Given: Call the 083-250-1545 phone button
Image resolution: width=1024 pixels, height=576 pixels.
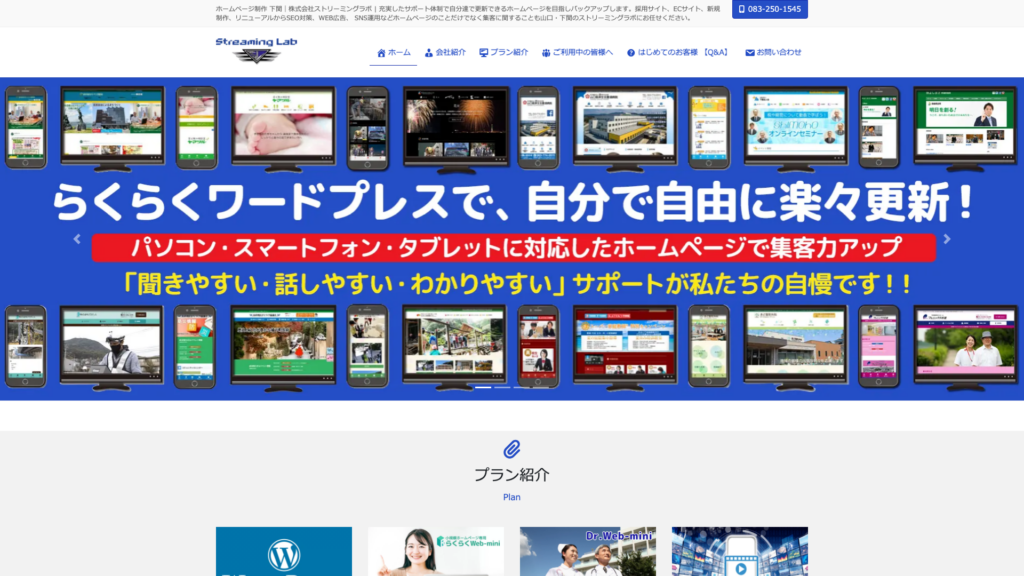Looking at the screenshot, I should pos(770,9).
